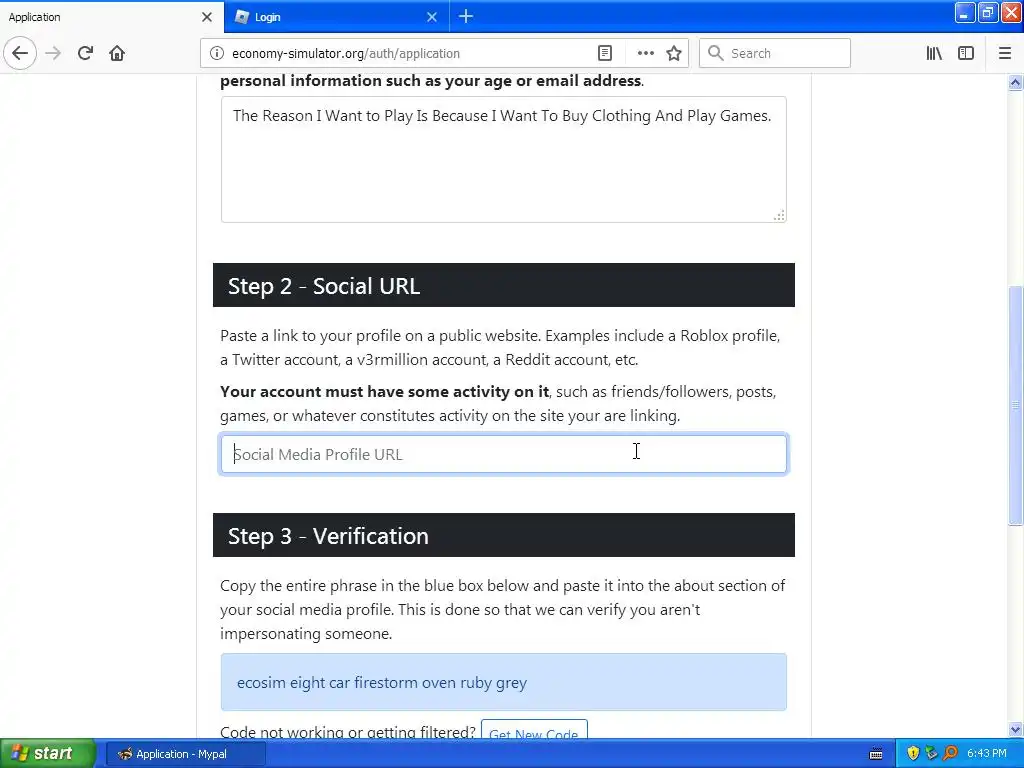1024x768 pixels.
Task: Reload the current page
Action: 85,53
